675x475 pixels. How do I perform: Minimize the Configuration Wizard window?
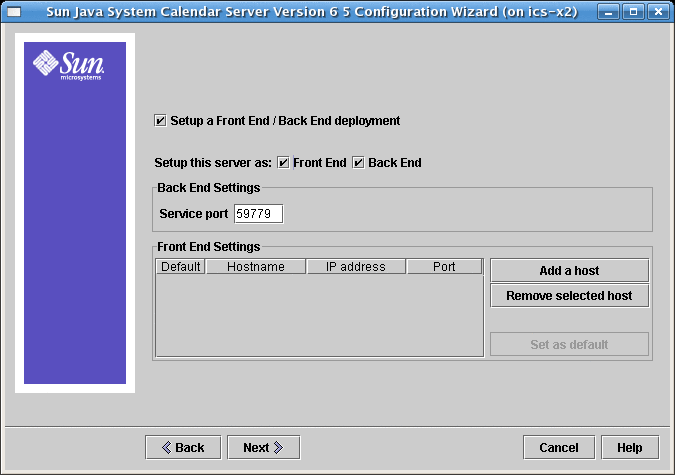pos(608,12)
